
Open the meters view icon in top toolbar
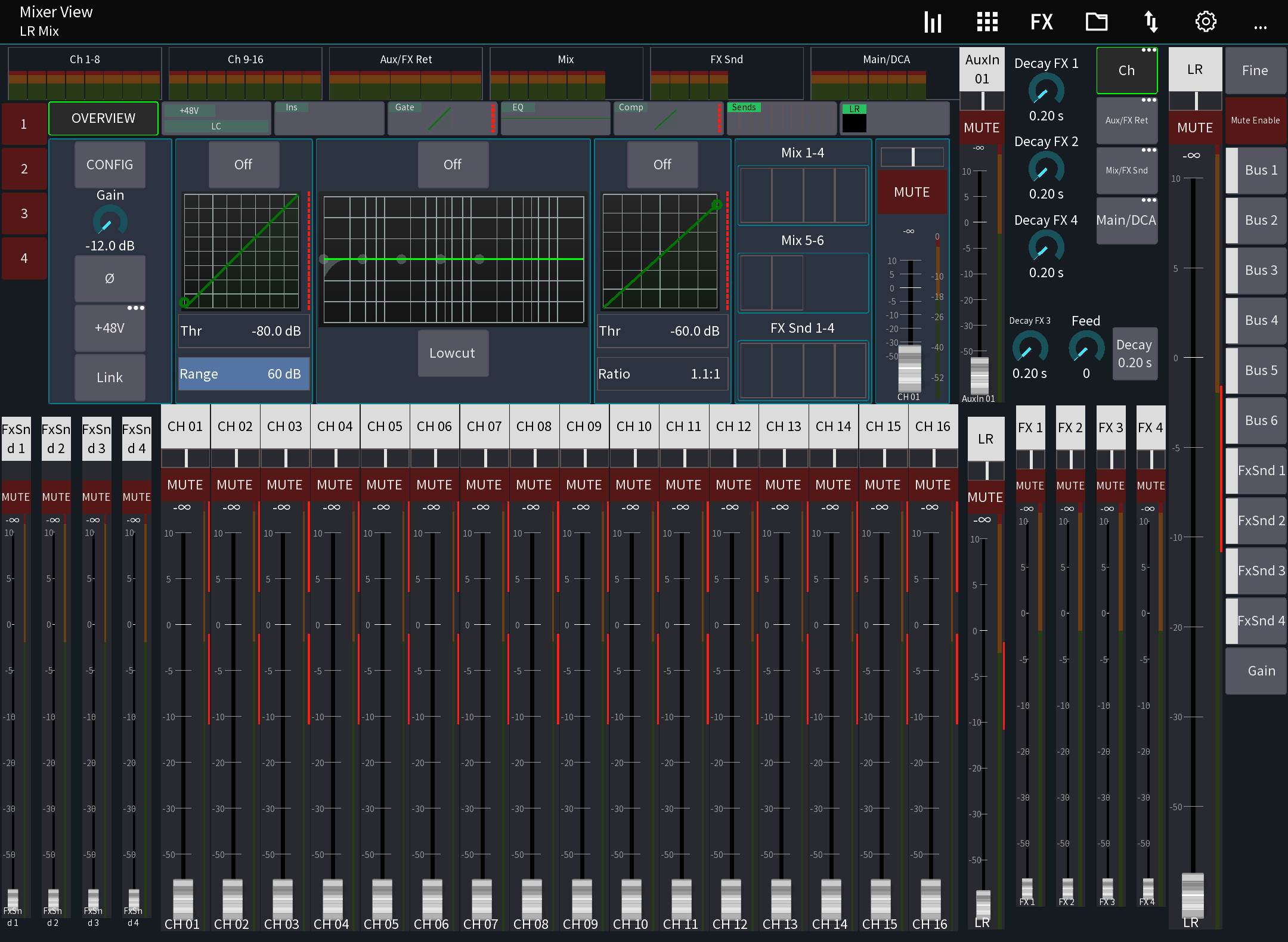point(932,21)
